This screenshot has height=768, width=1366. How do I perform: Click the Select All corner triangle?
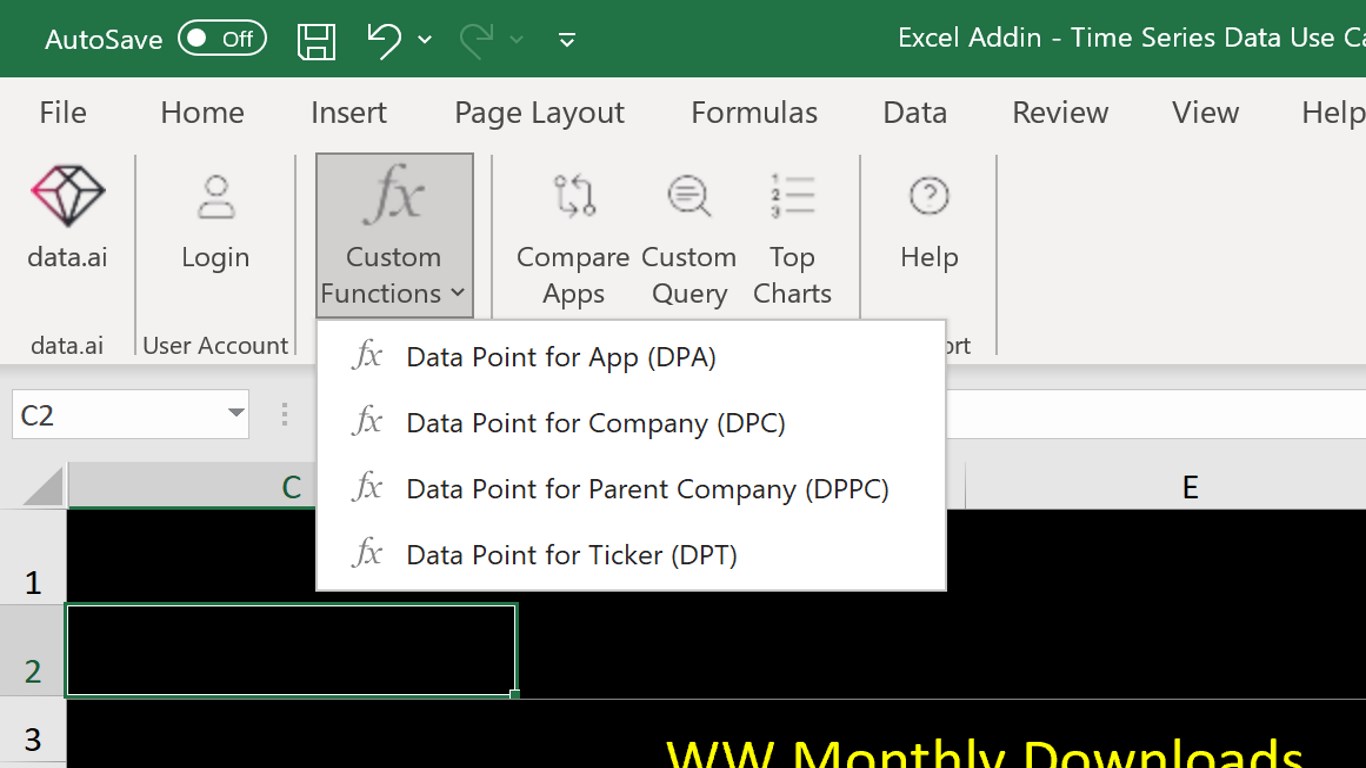(43, 487)
